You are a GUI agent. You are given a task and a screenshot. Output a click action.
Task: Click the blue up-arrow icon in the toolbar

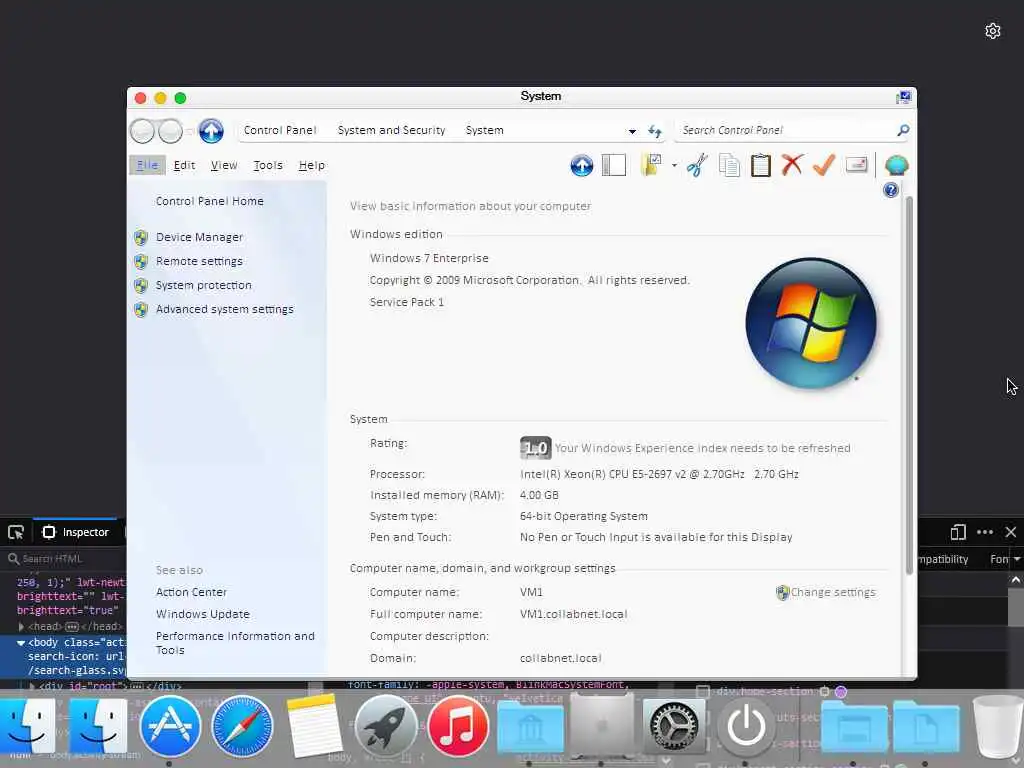point(581,165)
